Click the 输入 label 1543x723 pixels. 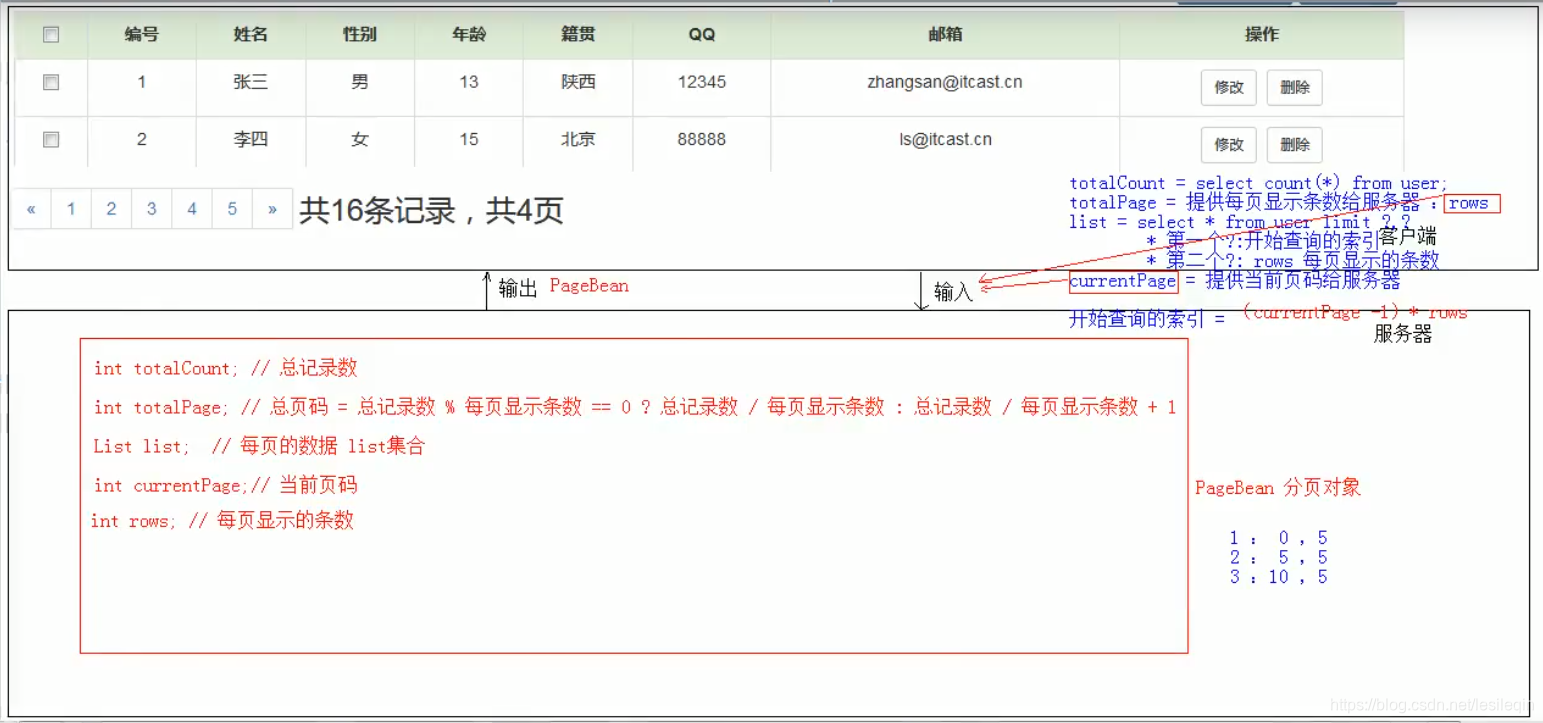coord(953,291)
